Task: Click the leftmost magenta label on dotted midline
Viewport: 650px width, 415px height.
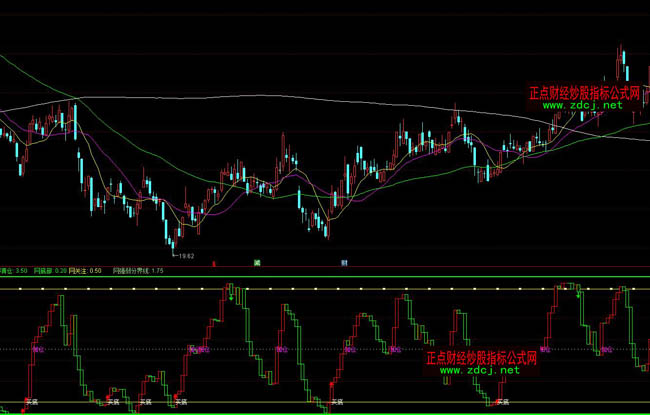Action: coord(38,350)
